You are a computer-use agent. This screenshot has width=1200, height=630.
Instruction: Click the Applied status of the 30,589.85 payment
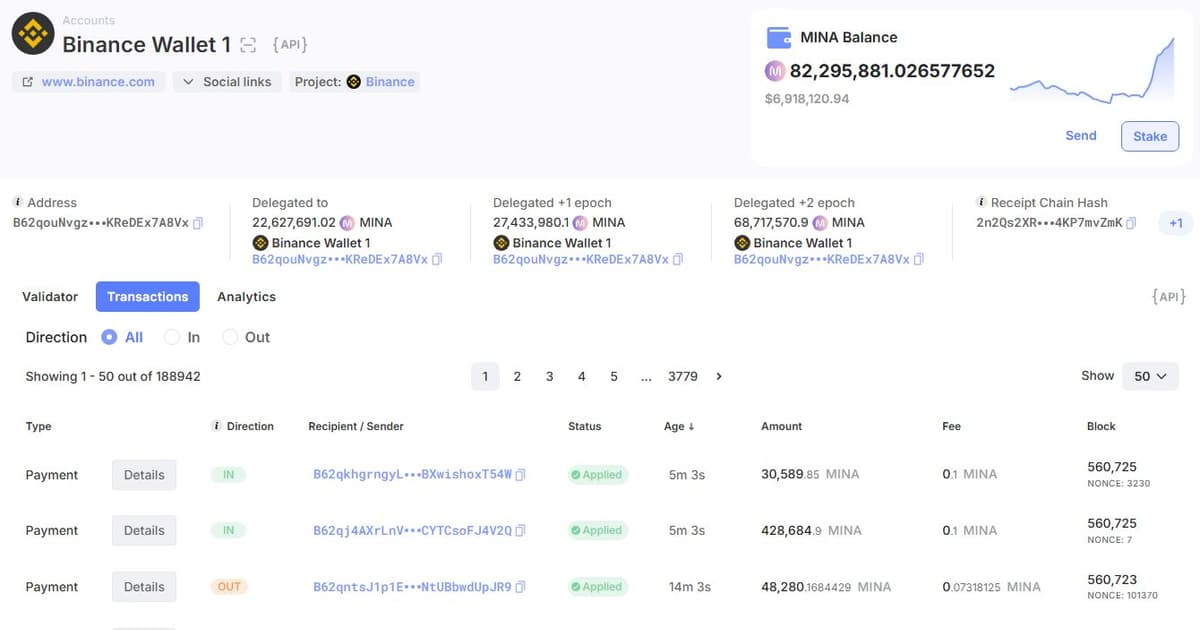click(x=598, y=475)
